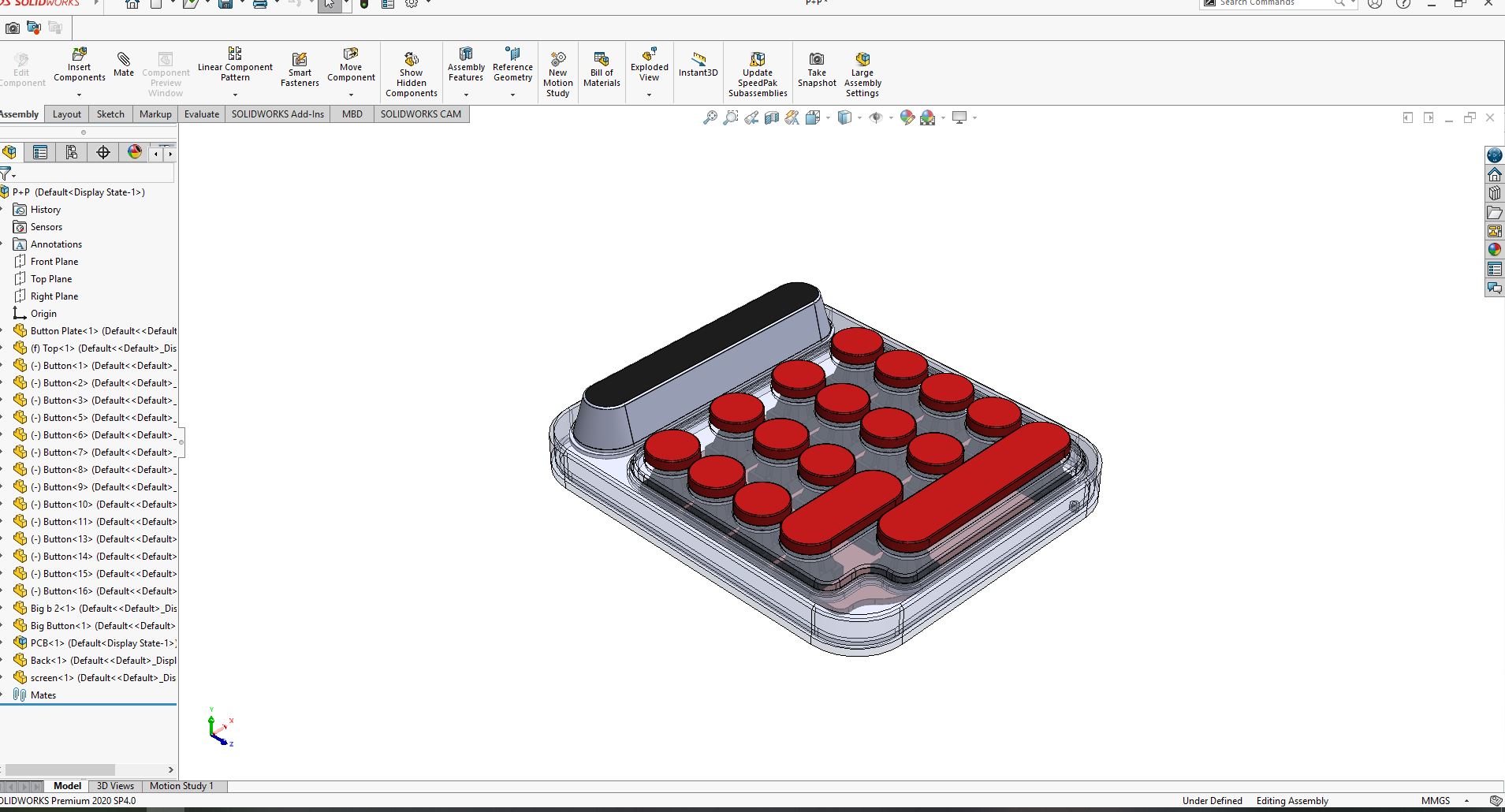Open the SOLIDWORKS CAM tab
1505x812 pixels.
pyautogui.click(x=421, y=114)
